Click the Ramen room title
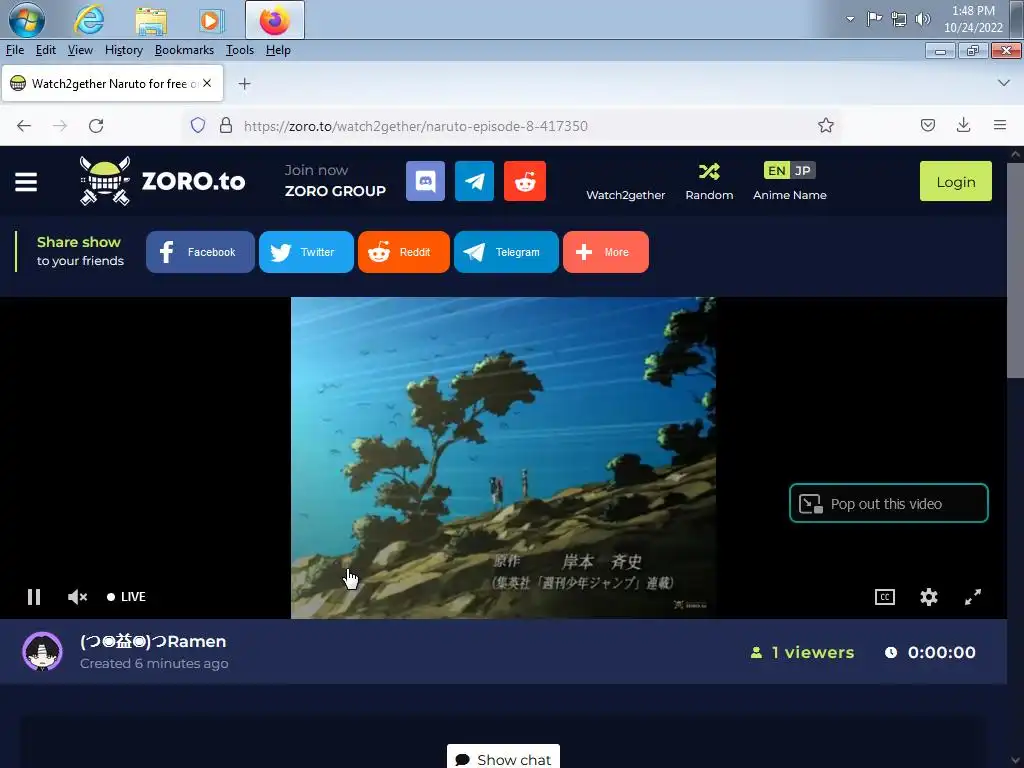 [153, 641]
